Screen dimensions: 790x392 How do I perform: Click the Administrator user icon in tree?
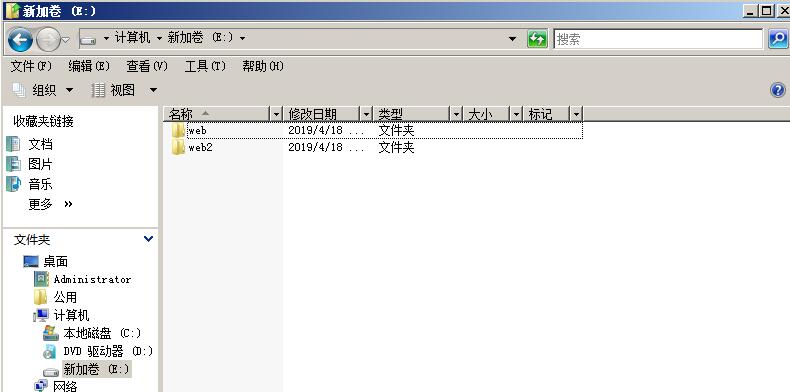(x=41, y=279)
